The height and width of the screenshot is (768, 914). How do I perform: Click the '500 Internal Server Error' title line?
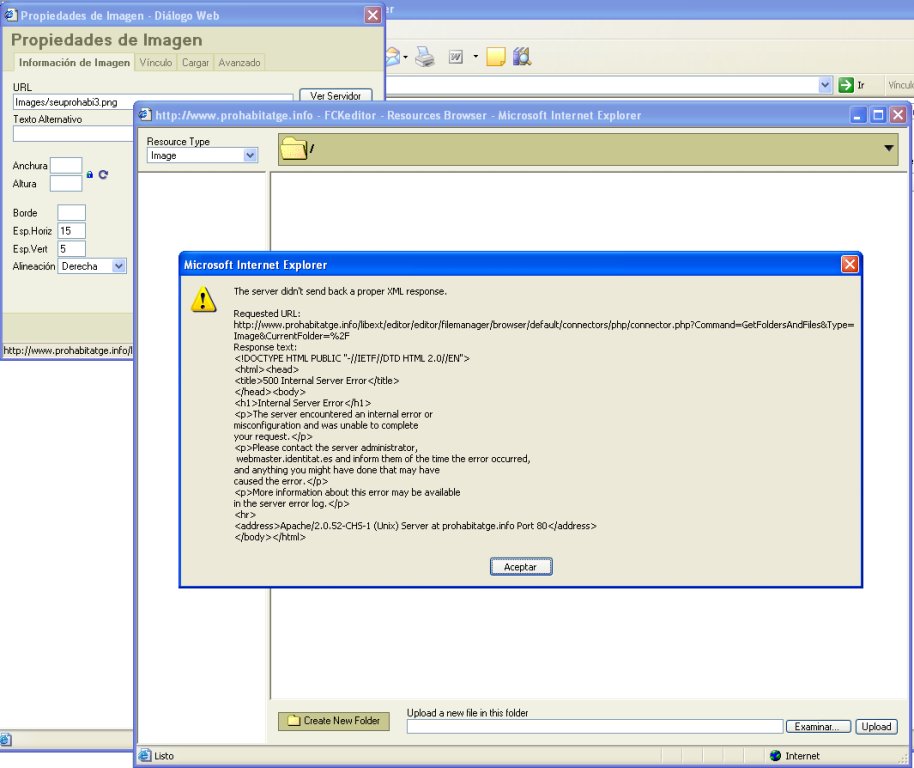coord(317,381)
